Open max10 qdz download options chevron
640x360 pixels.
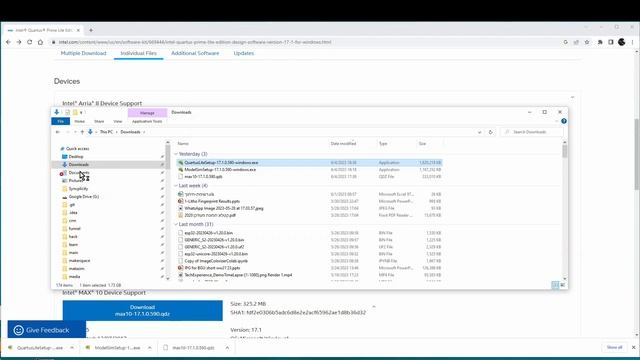point(227,348)
